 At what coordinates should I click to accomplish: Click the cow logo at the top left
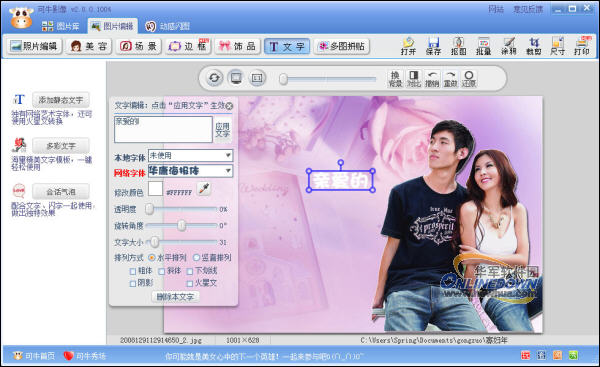coord(21,17)
